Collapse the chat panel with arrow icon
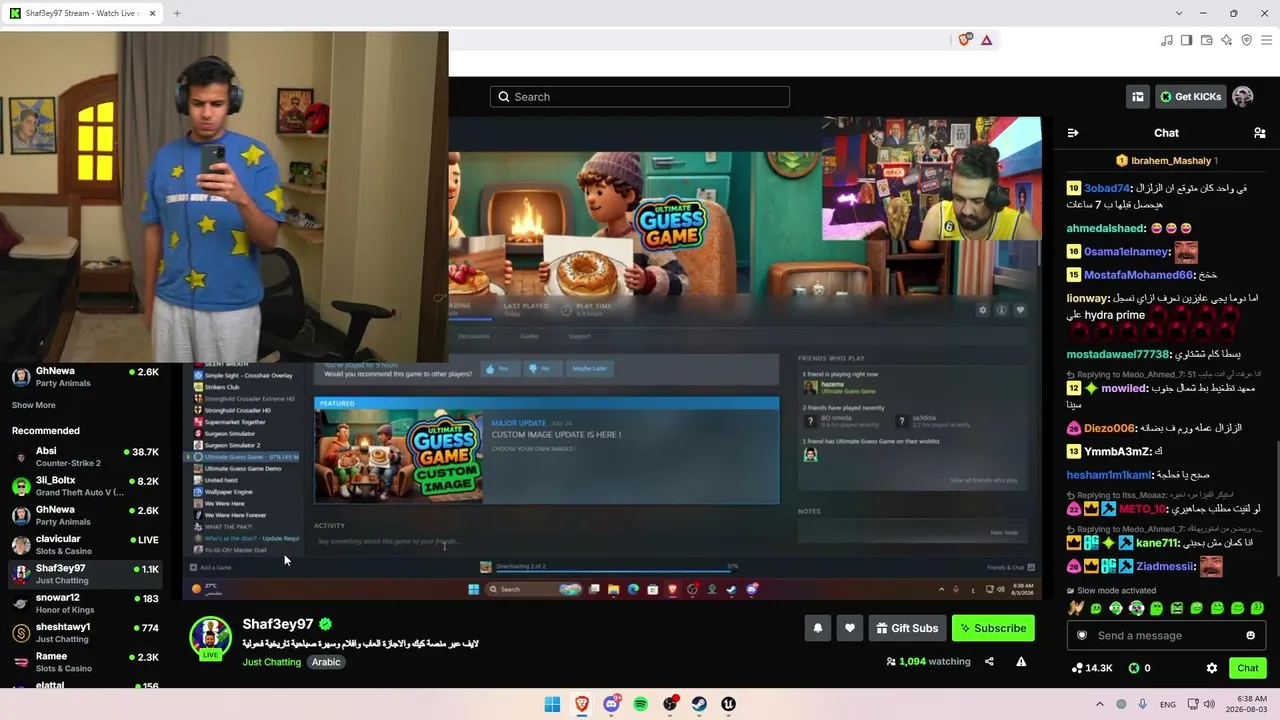 (1073, 133)
